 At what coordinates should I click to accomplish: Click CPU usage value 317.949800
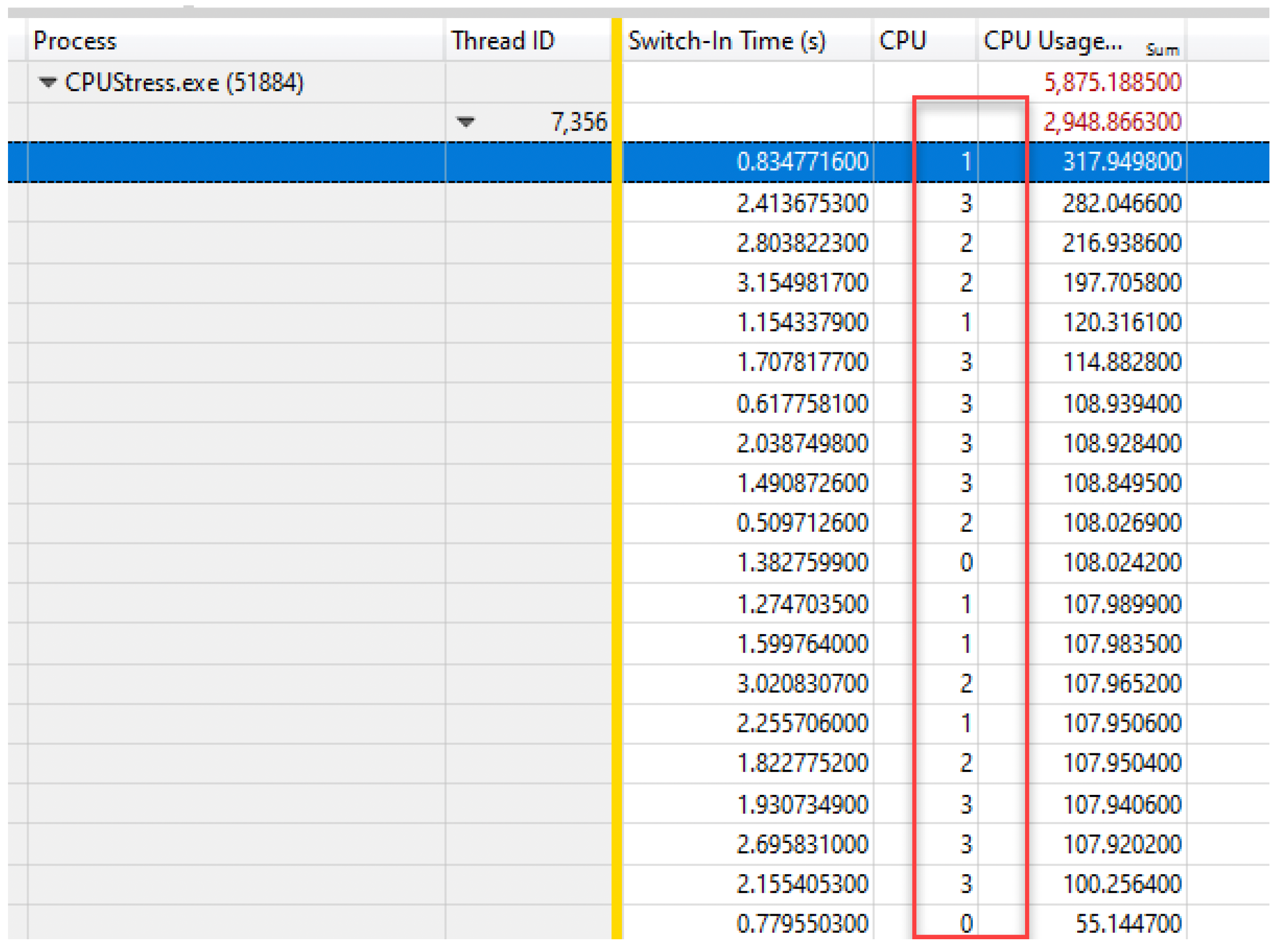point(1122,161)
